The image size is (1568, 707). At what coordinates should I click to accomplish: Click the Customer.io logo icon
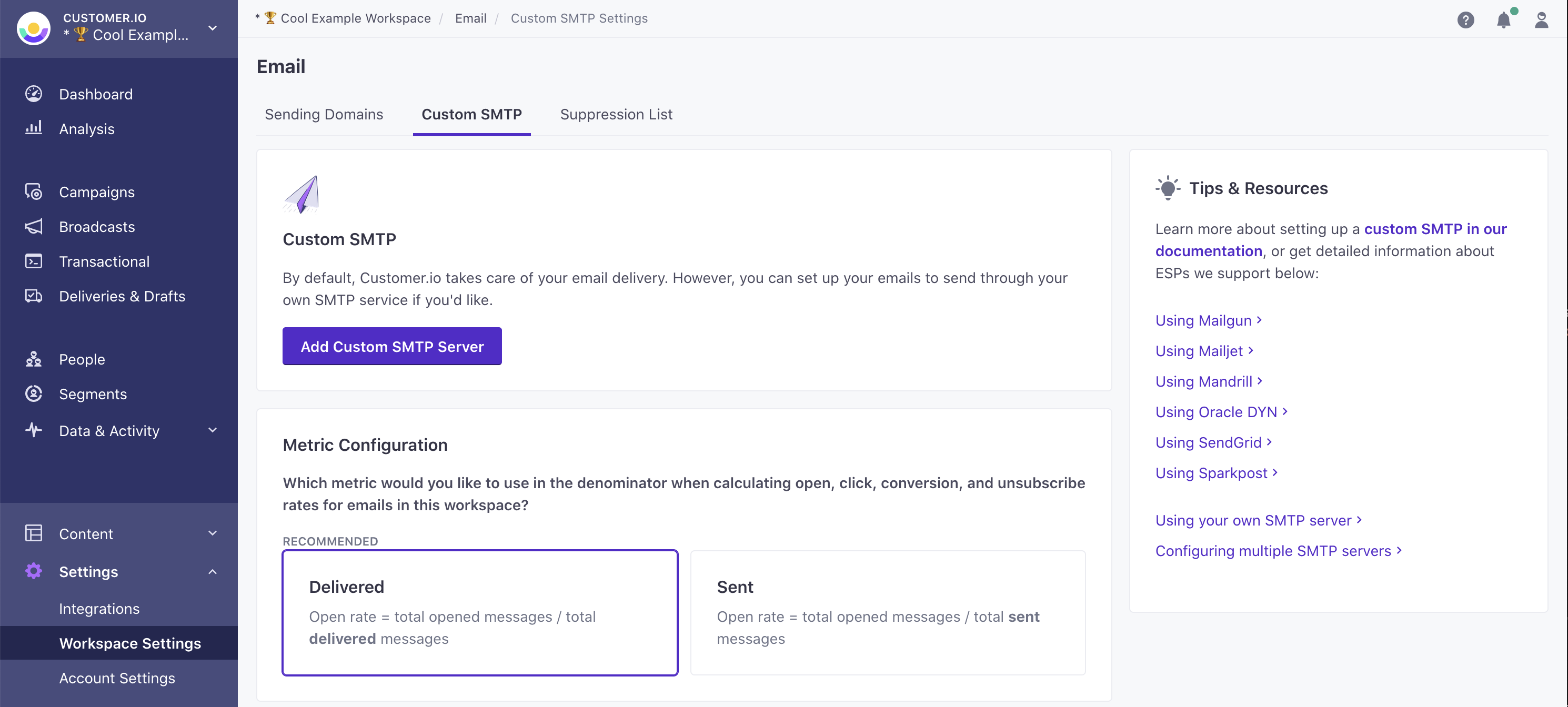34,28
